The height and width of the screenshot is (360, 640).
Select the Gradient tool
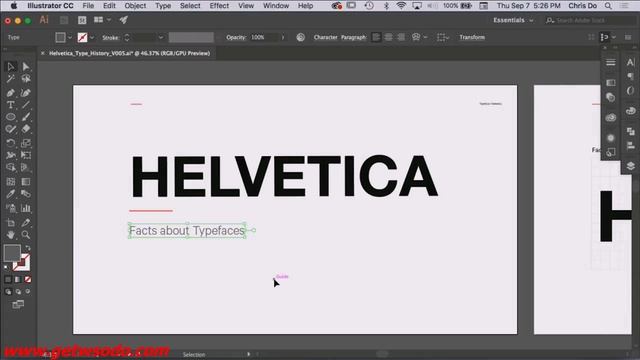(x=26, y=182)
